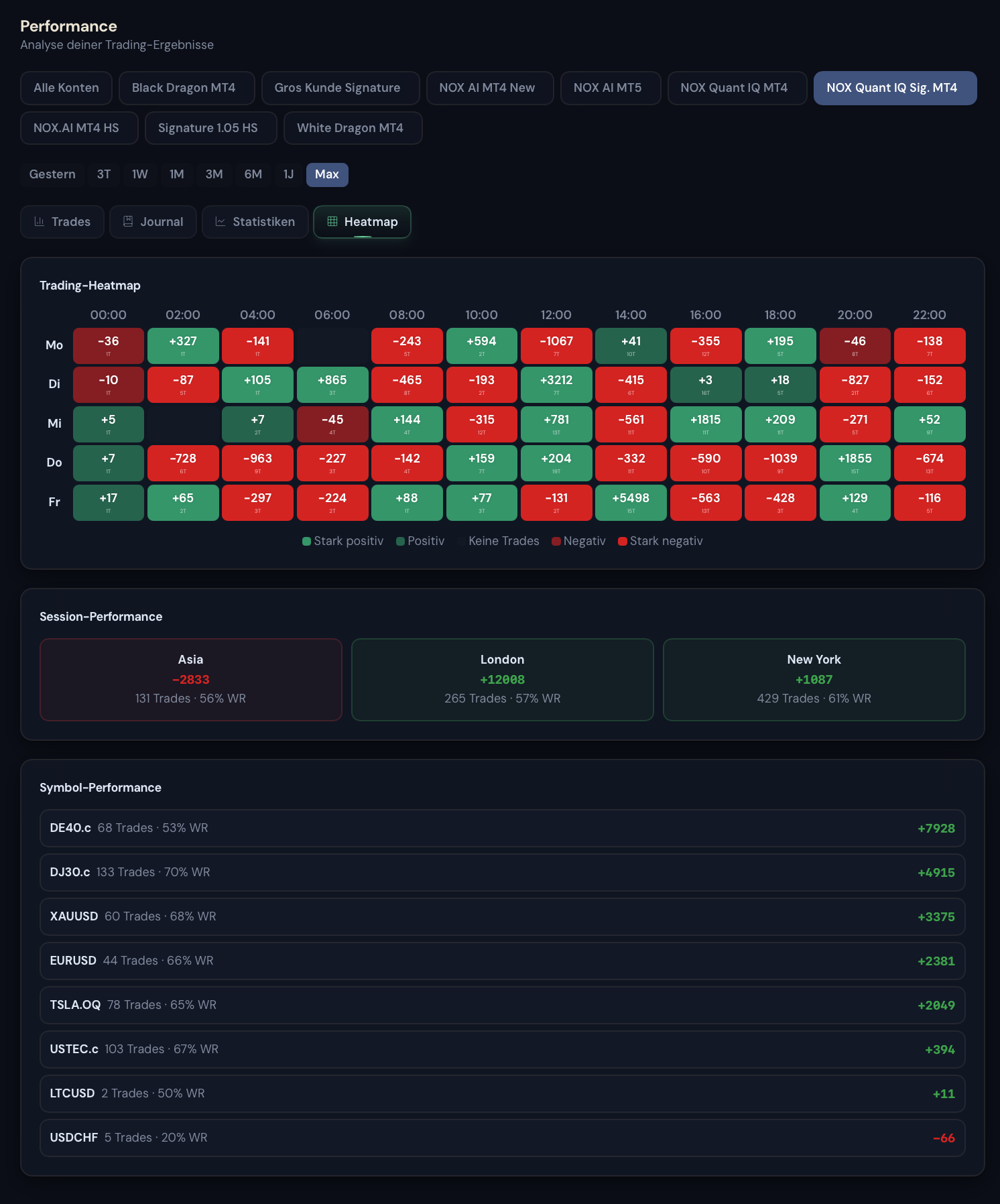The image size is (1000, 1204).
Task: Open the New York session card
Action: pos(814,680)
